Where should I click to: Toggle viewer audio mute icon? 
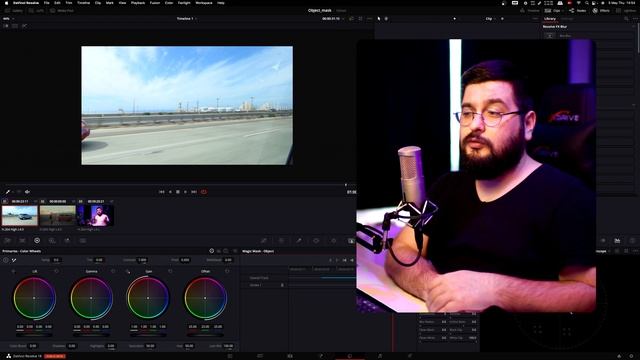pyautogui.click(x=27, y=192)
